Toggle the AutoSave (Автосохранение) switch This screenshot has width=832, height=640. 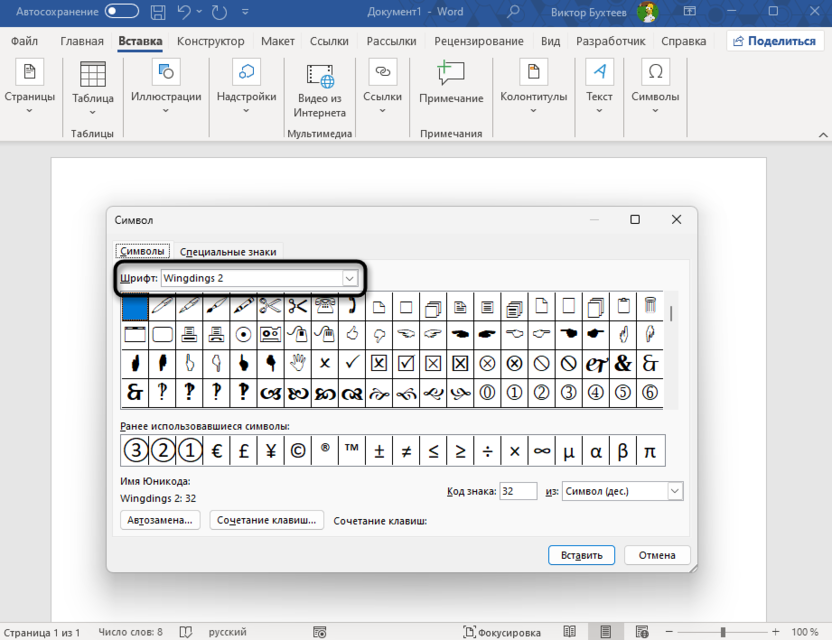click(122, 11)
